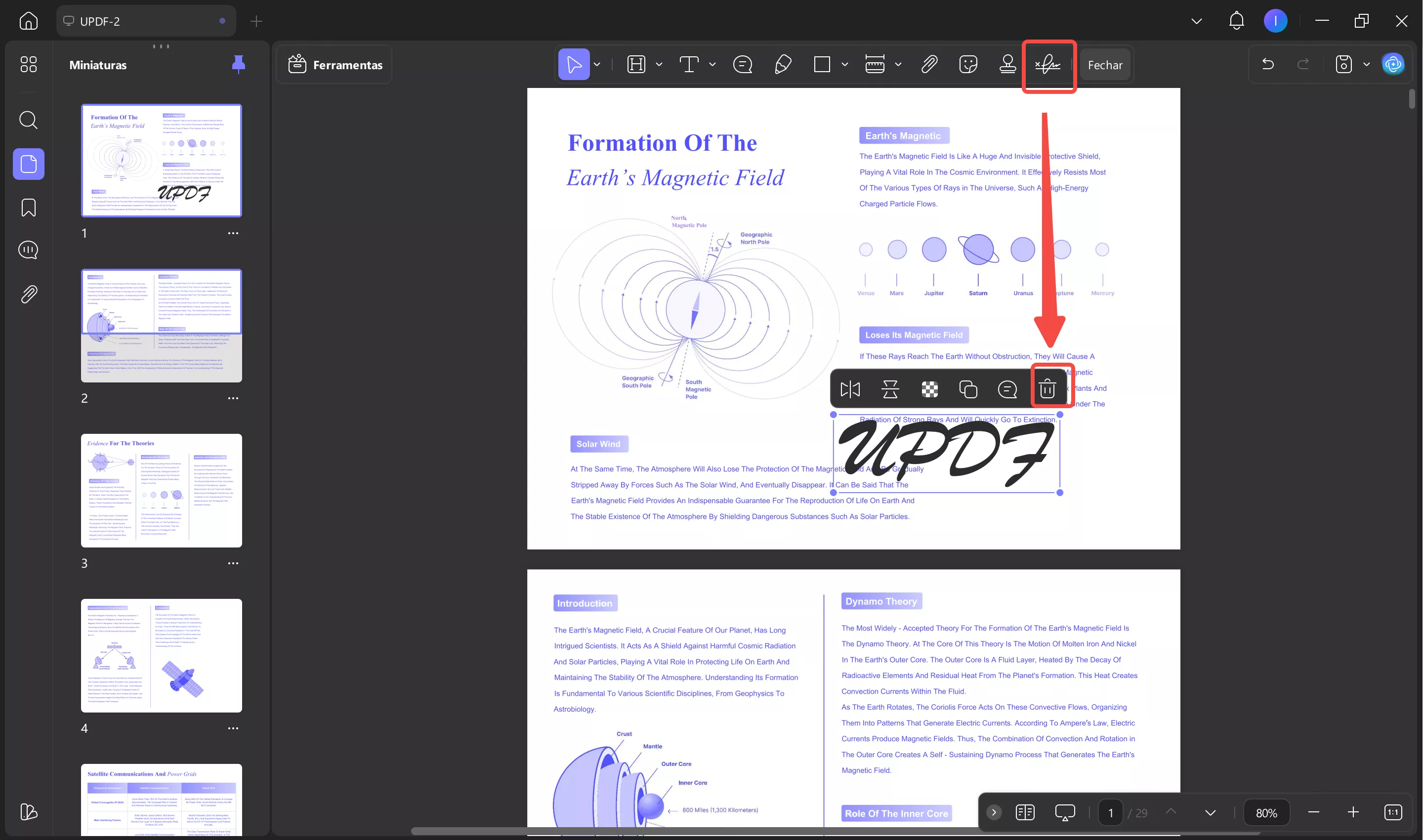Toggle the thumbnails panel sidebar icon
This screenshot has height=840, width=1423.
(x=28, y=164)
